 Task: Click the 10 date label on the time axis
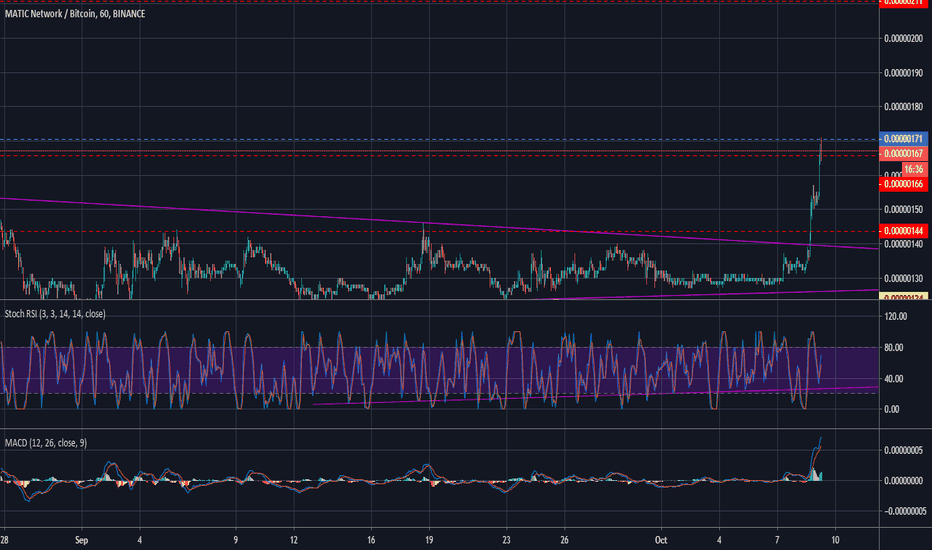(835, 540)
